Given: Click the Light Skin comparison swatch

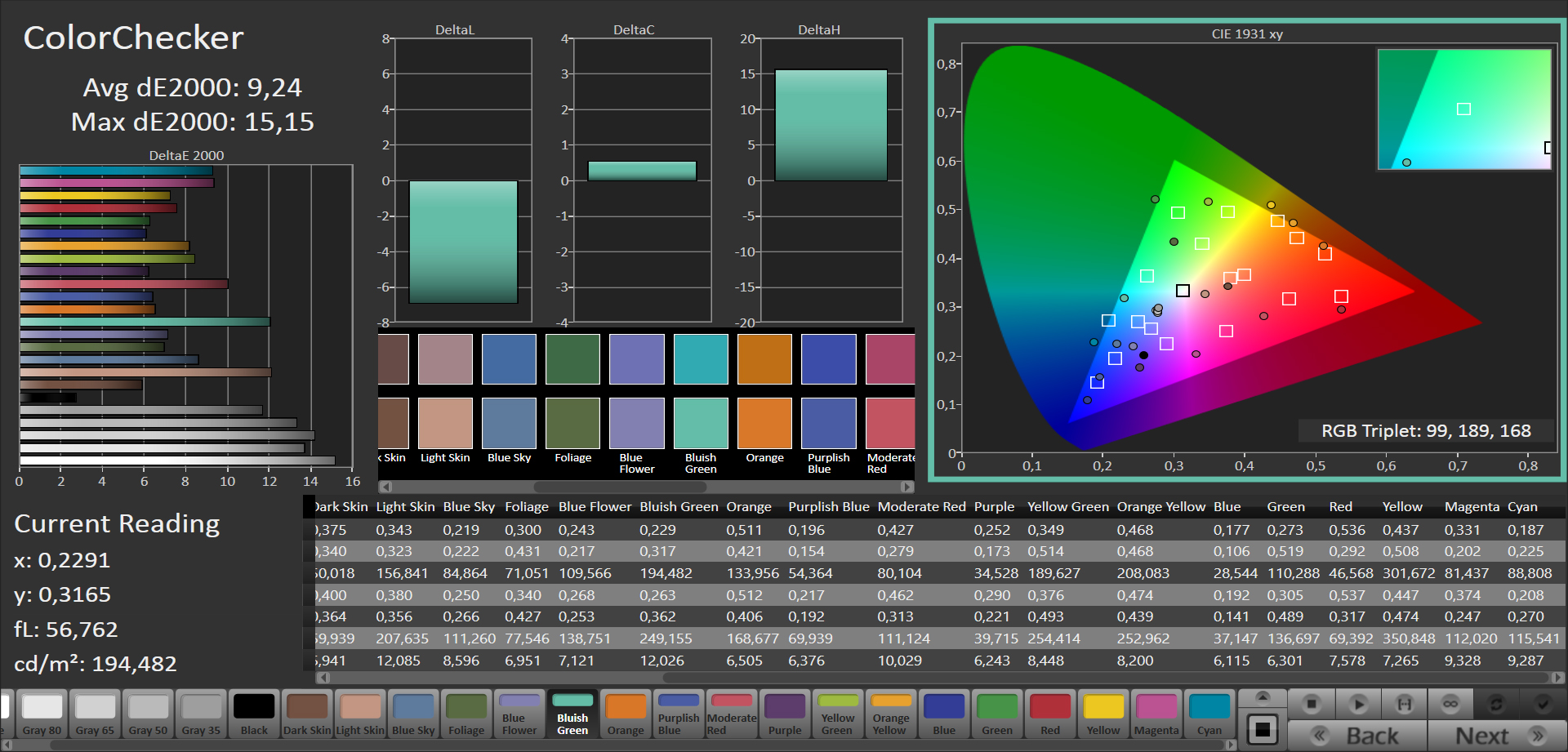Looking at the screenshot, I should point(445,391).
